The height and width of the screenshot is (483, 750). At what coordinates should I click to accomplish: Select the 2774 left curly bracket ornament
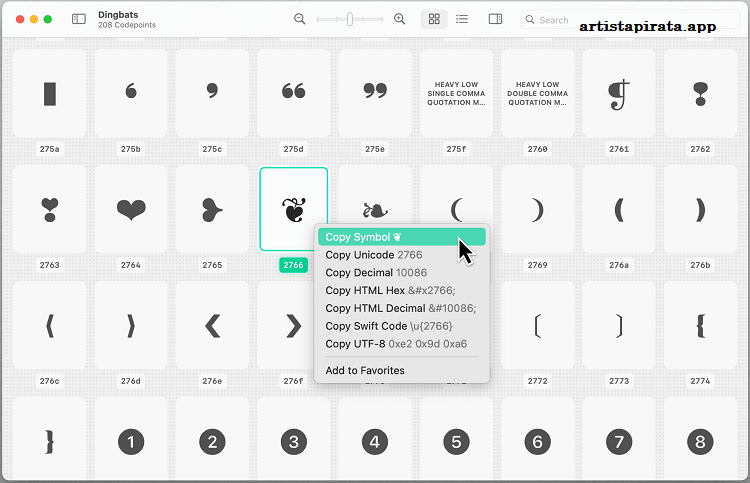(x=700, y=326)
